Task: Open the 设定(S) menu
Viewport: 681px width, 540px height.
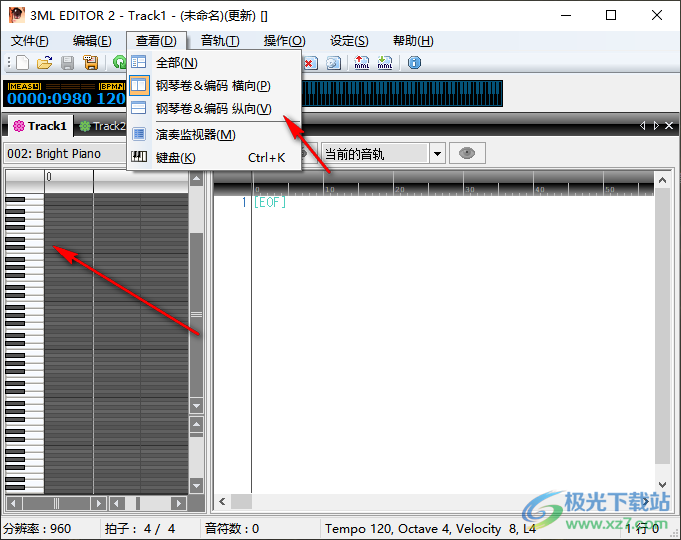Action: point(349,41)
